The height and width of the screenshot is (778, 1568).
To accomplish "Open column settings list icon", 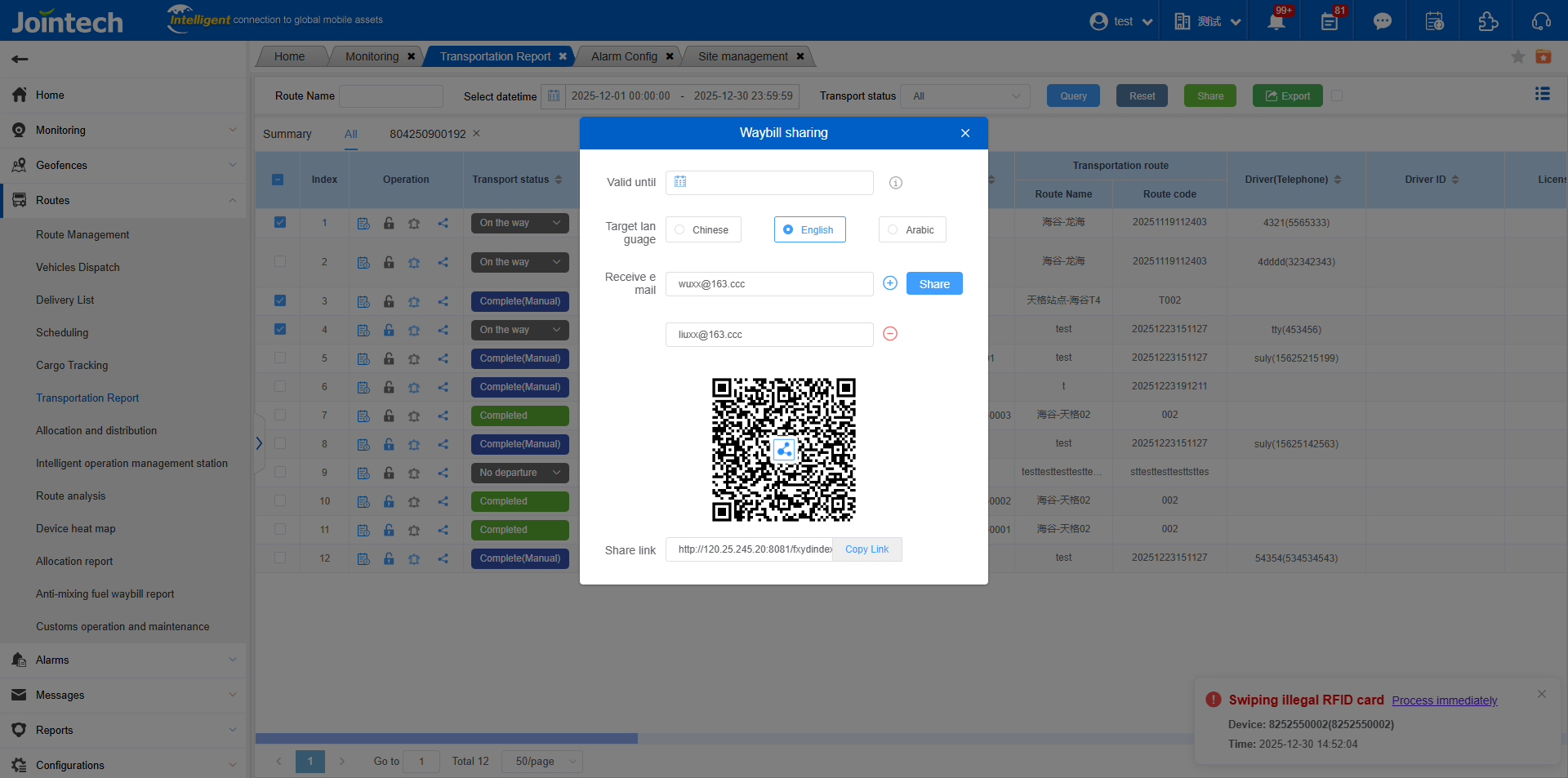I will pos(1542,95).
